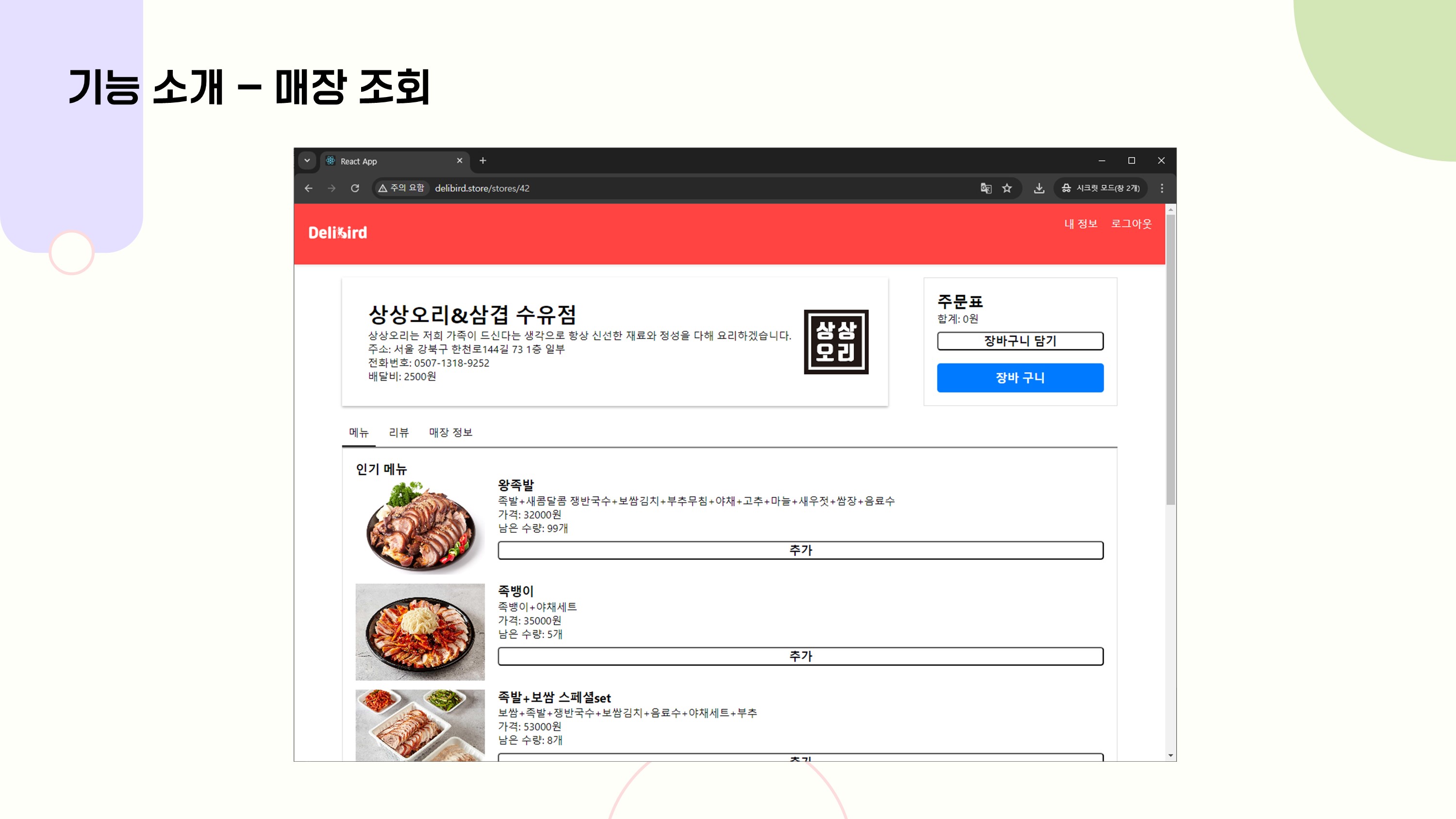
Task: Bookmark page with star icon
Action: point(1007,188)
